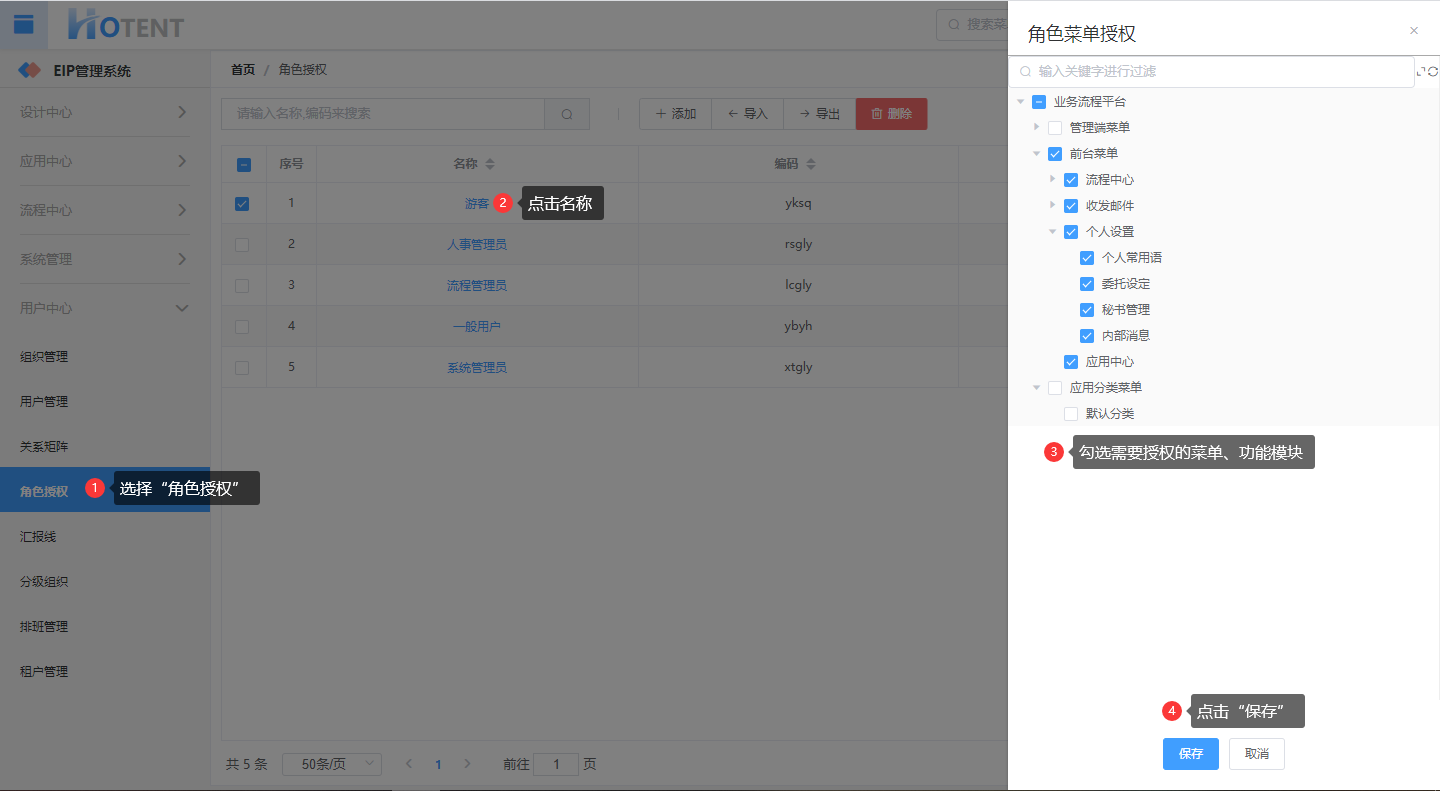Click the top-left menu toggle icon
Image resolution: width=1440 pixels, height=791 pixels.
coord(23,25)
